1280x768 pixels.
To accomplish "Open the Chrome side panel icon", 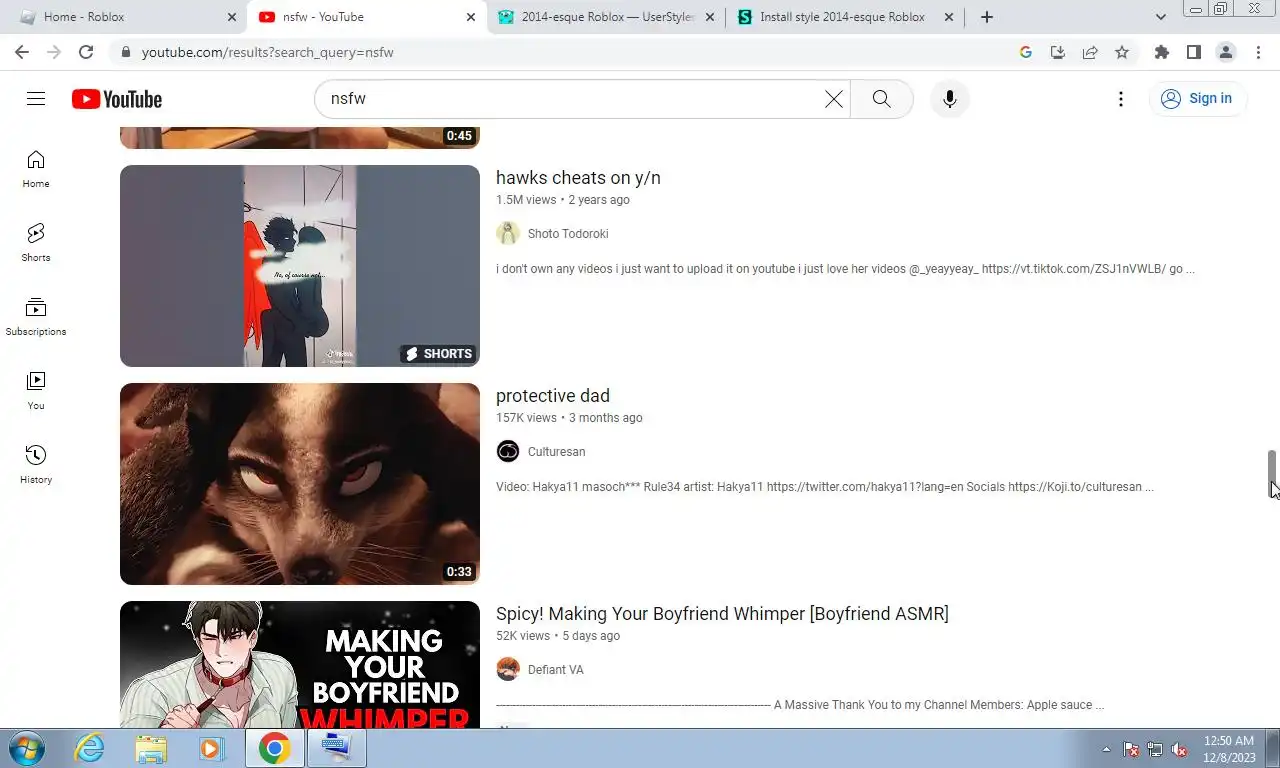I will pos(1193,52).
